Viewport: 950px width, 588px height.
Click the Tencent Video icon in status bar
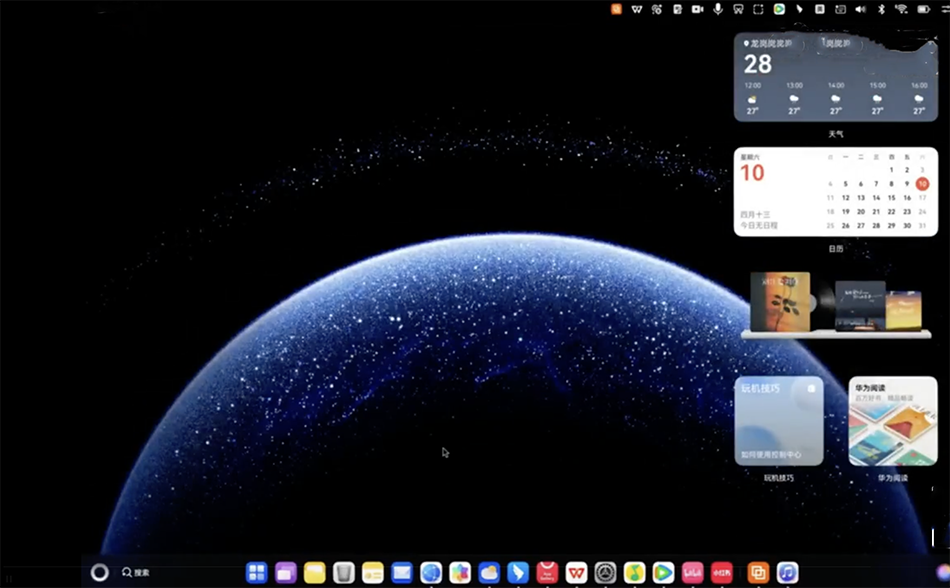coord(779,9)
